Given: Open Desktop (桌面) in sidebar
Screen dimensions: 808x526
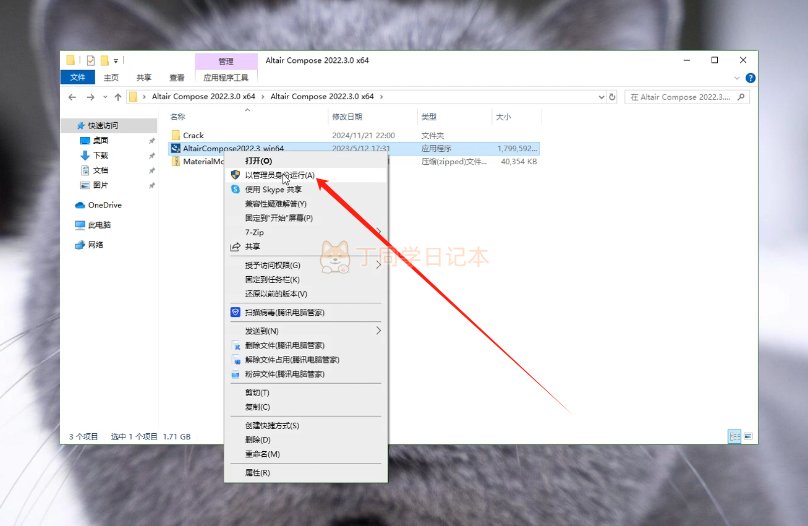Looking at the screenshot, I should 100,141.
